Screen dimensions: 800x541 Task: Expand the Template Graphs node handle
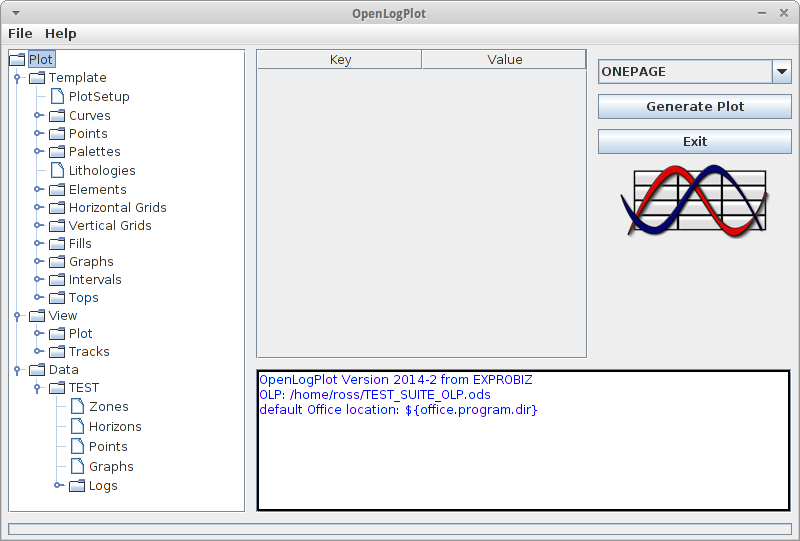point(37,261)
